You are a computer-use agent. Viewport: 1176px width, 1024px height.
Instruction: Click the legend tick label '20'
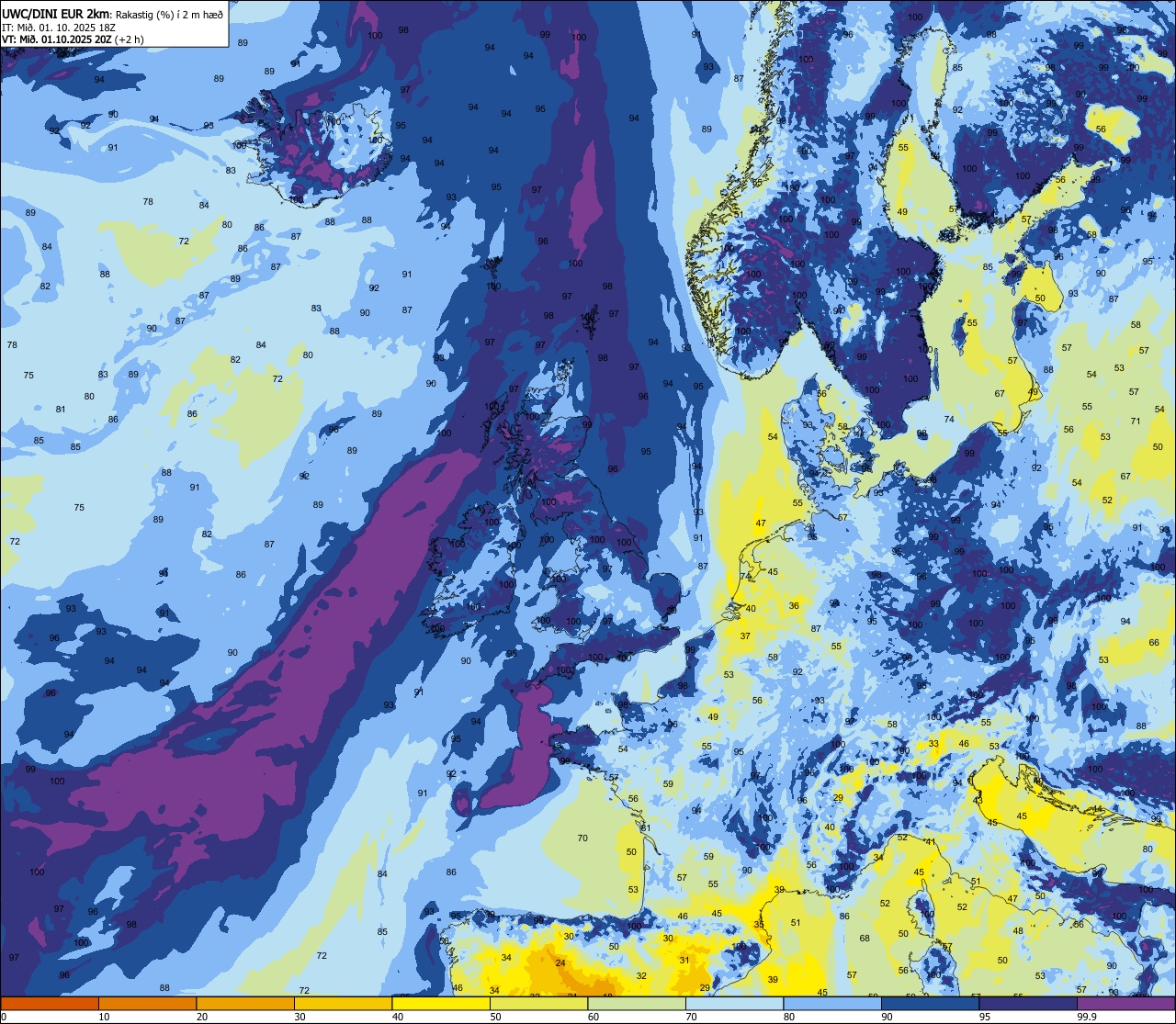tap(202, 1017)
